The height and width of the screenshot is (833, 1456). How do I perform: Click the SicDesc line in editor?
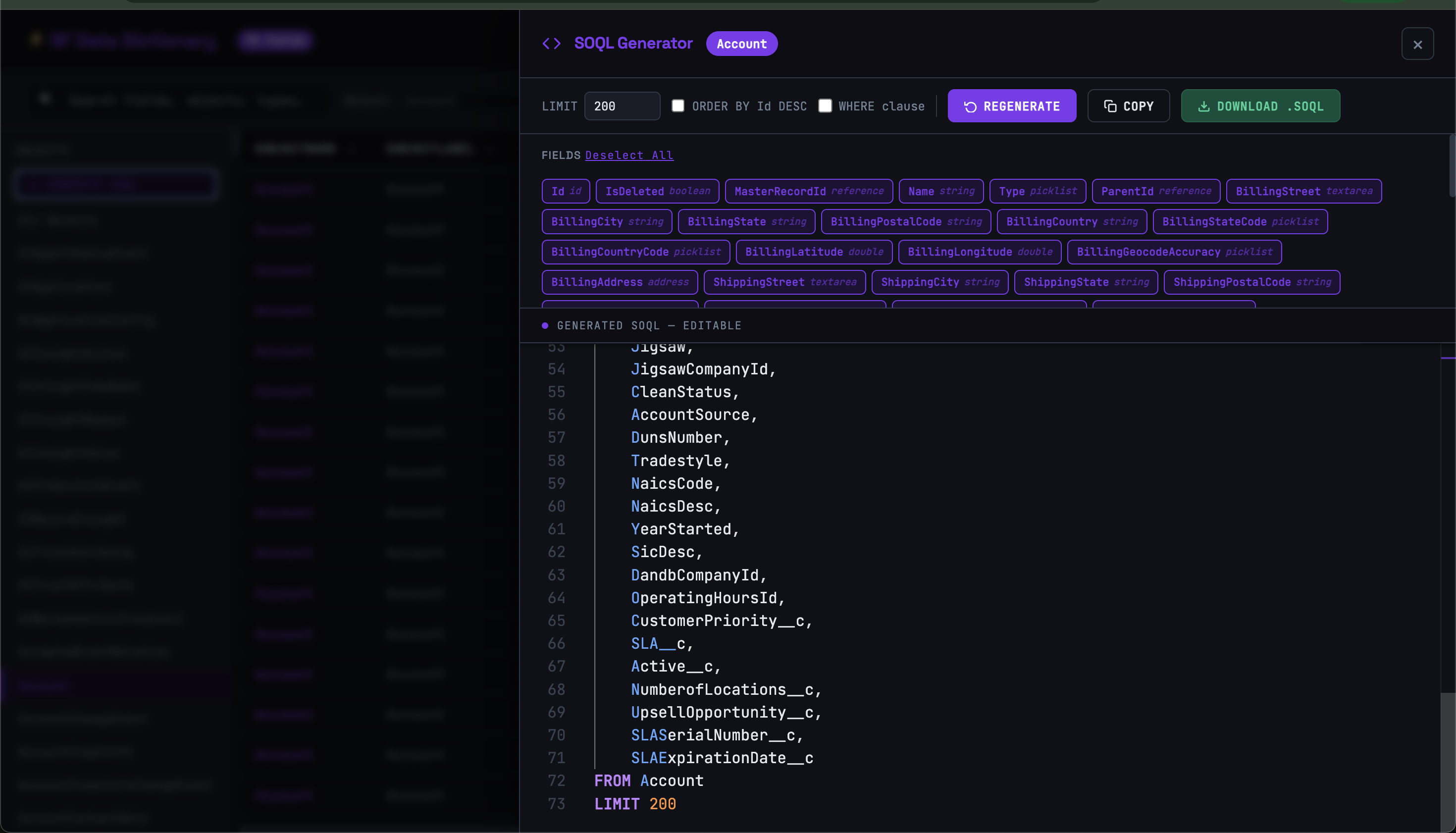coord(667,552)
